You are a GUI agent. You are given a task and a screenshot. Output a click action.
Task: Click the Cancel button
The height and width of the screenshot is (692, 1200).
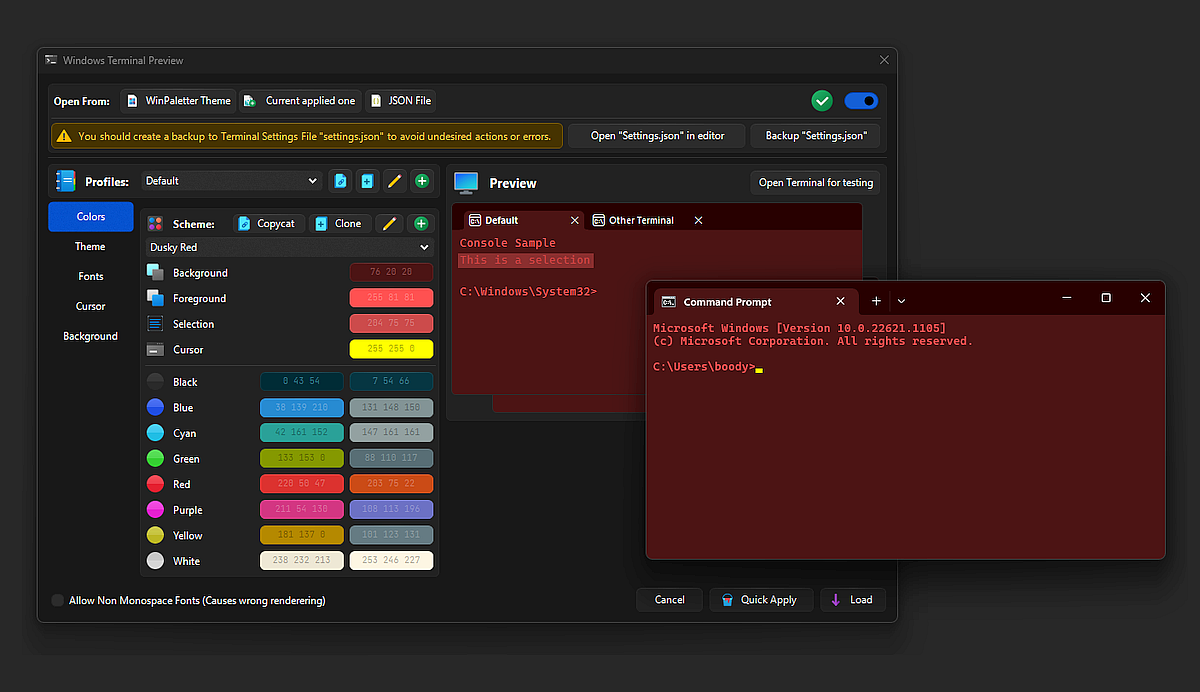[x=669, y=600]
